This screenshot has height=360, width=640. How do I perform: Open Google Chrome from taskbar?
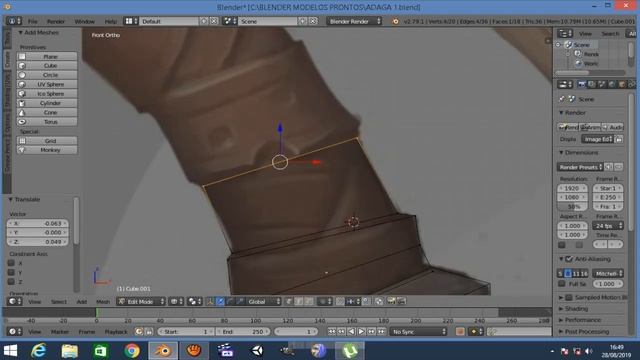coord(131,351)
